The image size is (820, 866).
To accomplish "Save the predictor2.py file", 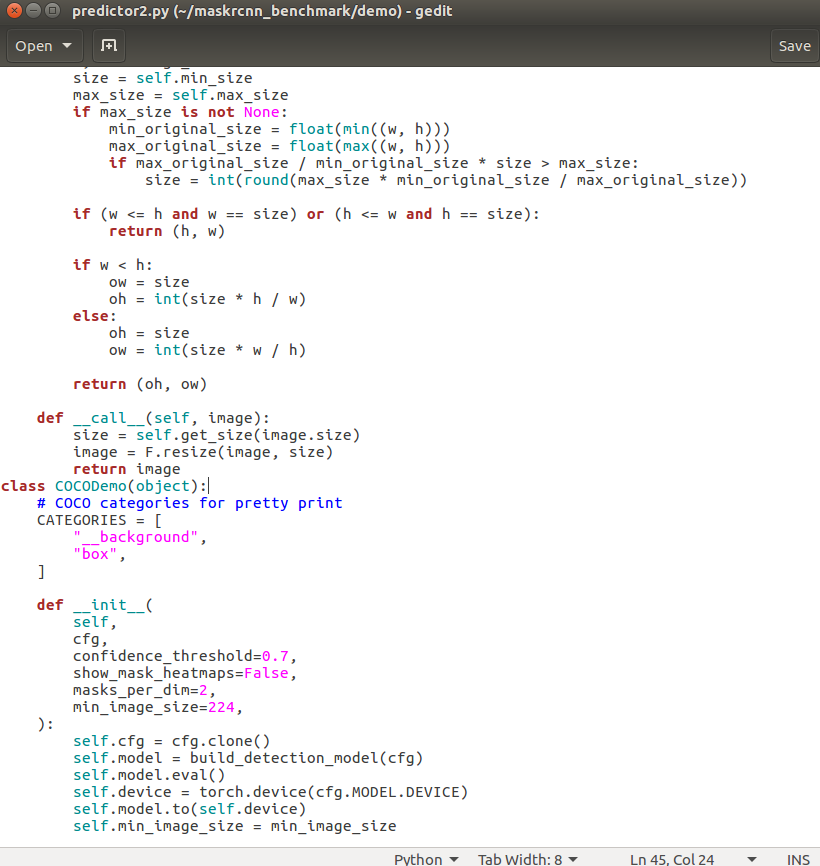I will point(794,46).
